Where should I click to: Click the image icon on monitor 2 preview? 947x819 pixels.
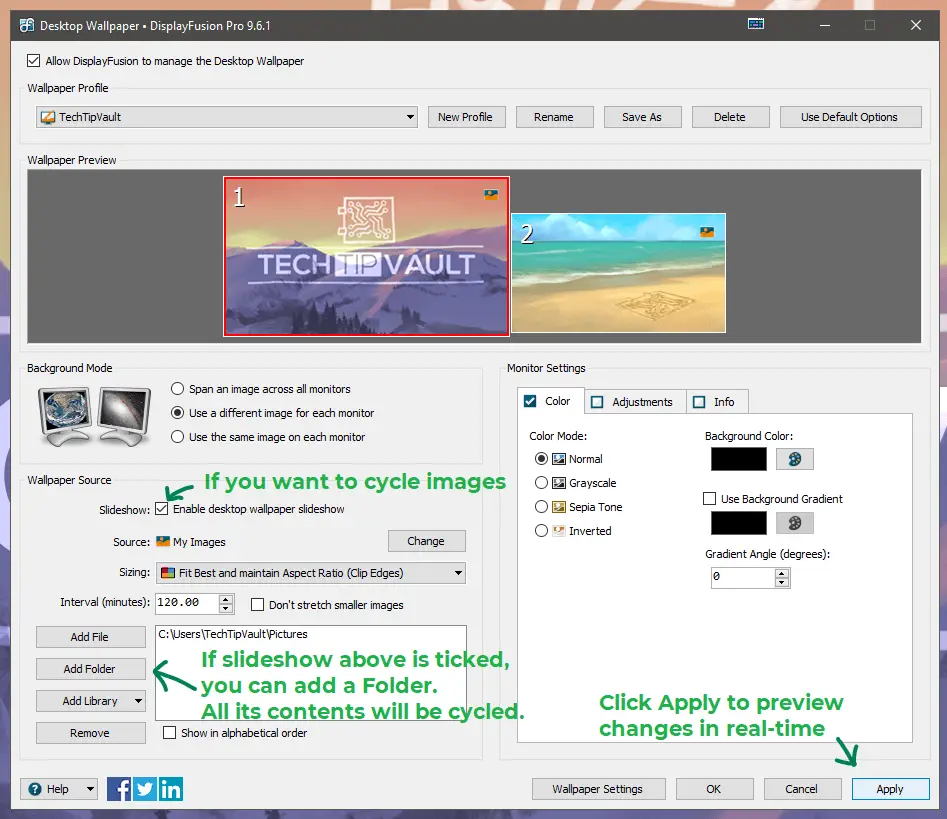click(x=707, y=232)
